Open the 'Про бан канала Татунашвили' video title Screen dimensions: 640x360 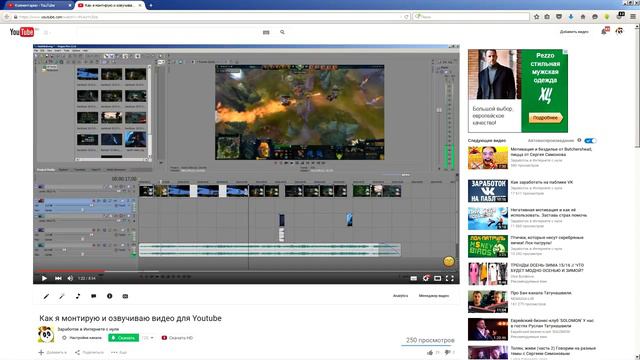coord(541,293)
